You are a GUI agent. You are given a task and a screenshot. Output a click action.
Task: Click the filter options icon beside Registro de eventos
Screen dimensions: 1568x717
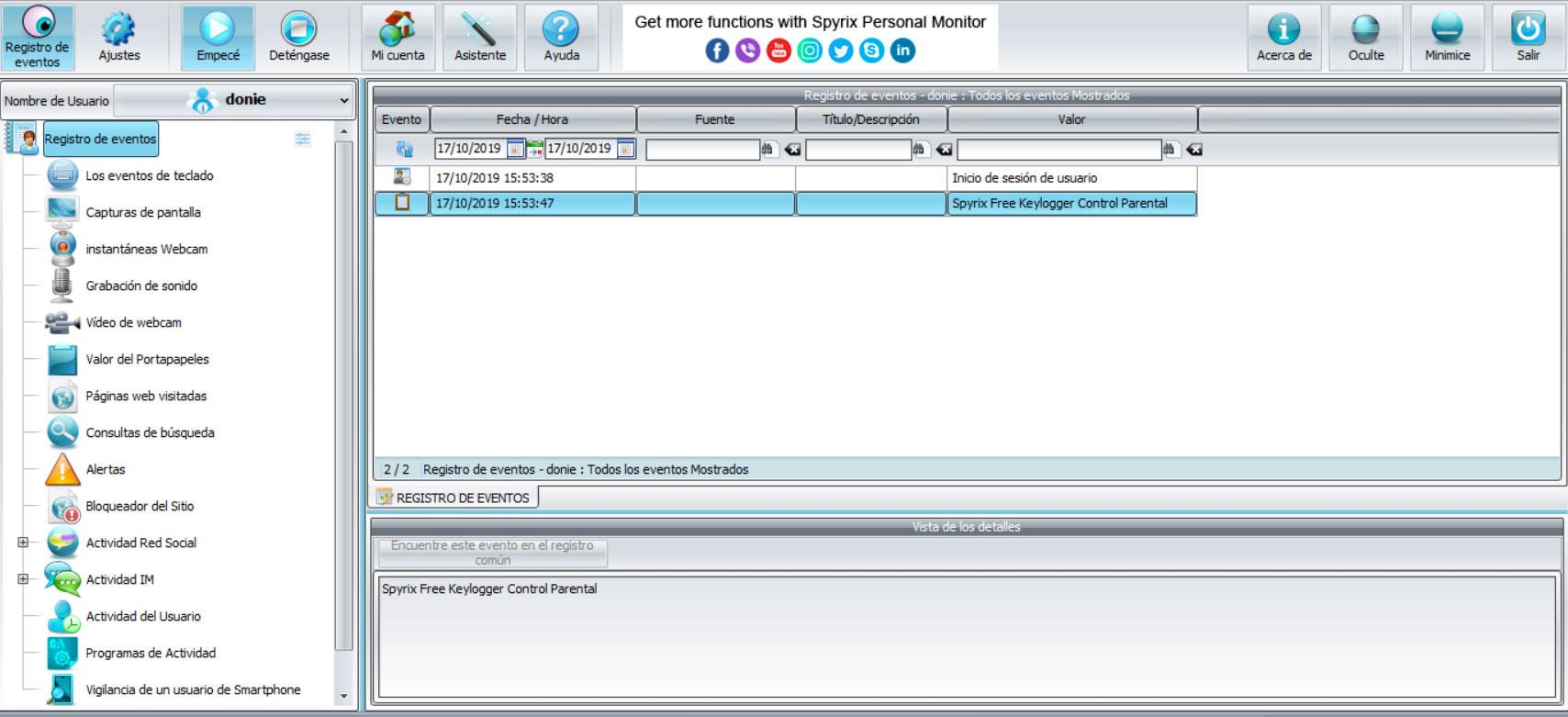tap(302, 139)
